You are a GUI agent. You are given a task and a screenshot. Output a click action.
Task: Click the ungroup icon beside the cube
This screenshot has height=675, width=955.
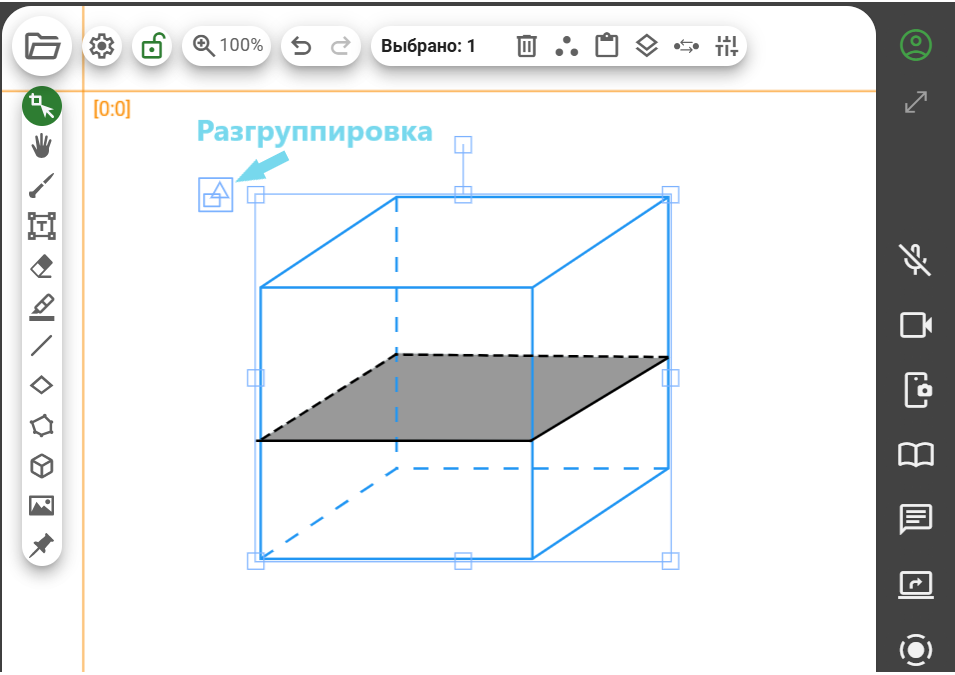(216, 194)
